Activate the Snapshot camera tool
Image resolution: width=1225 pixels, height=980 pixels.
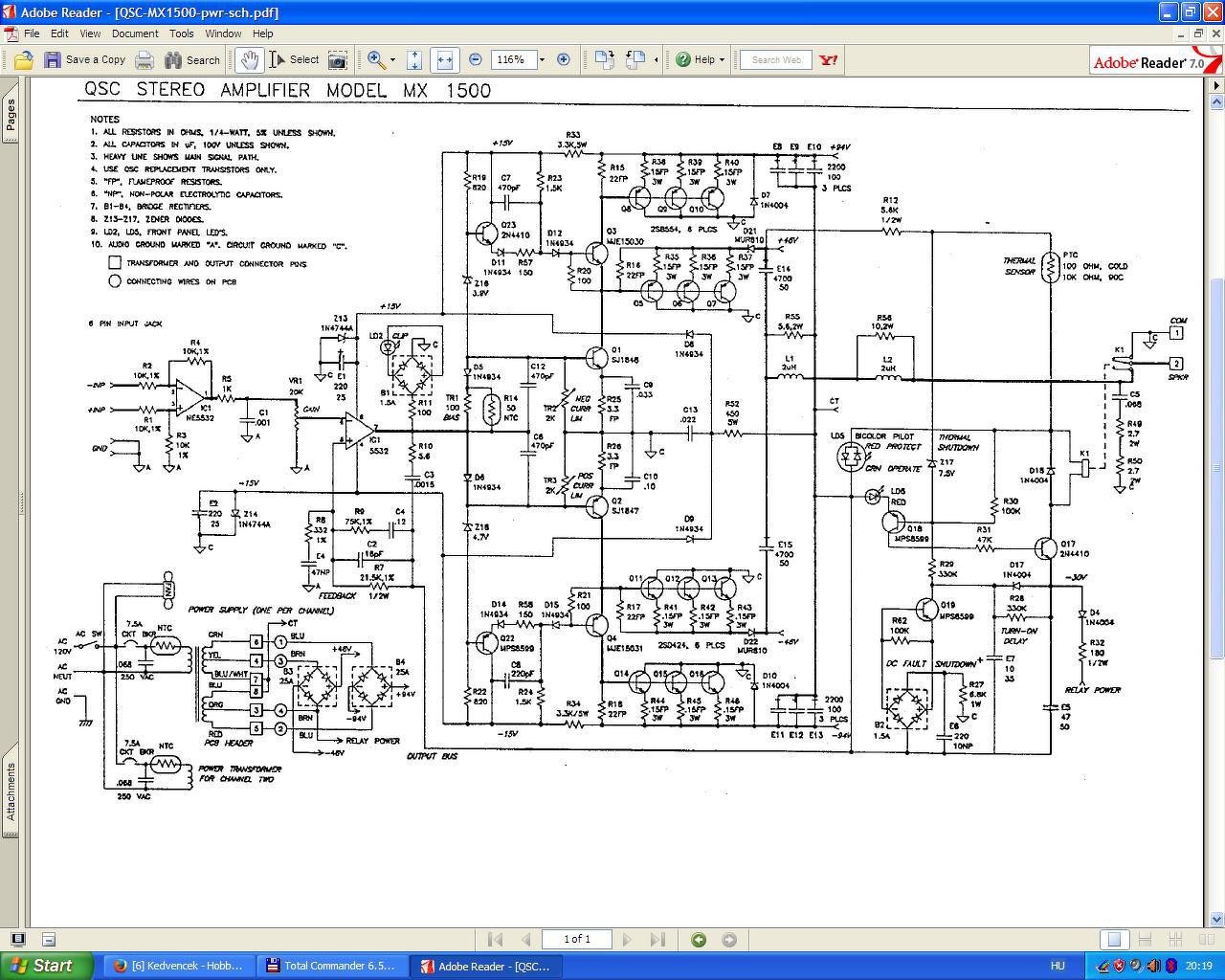tap(337, 59)
